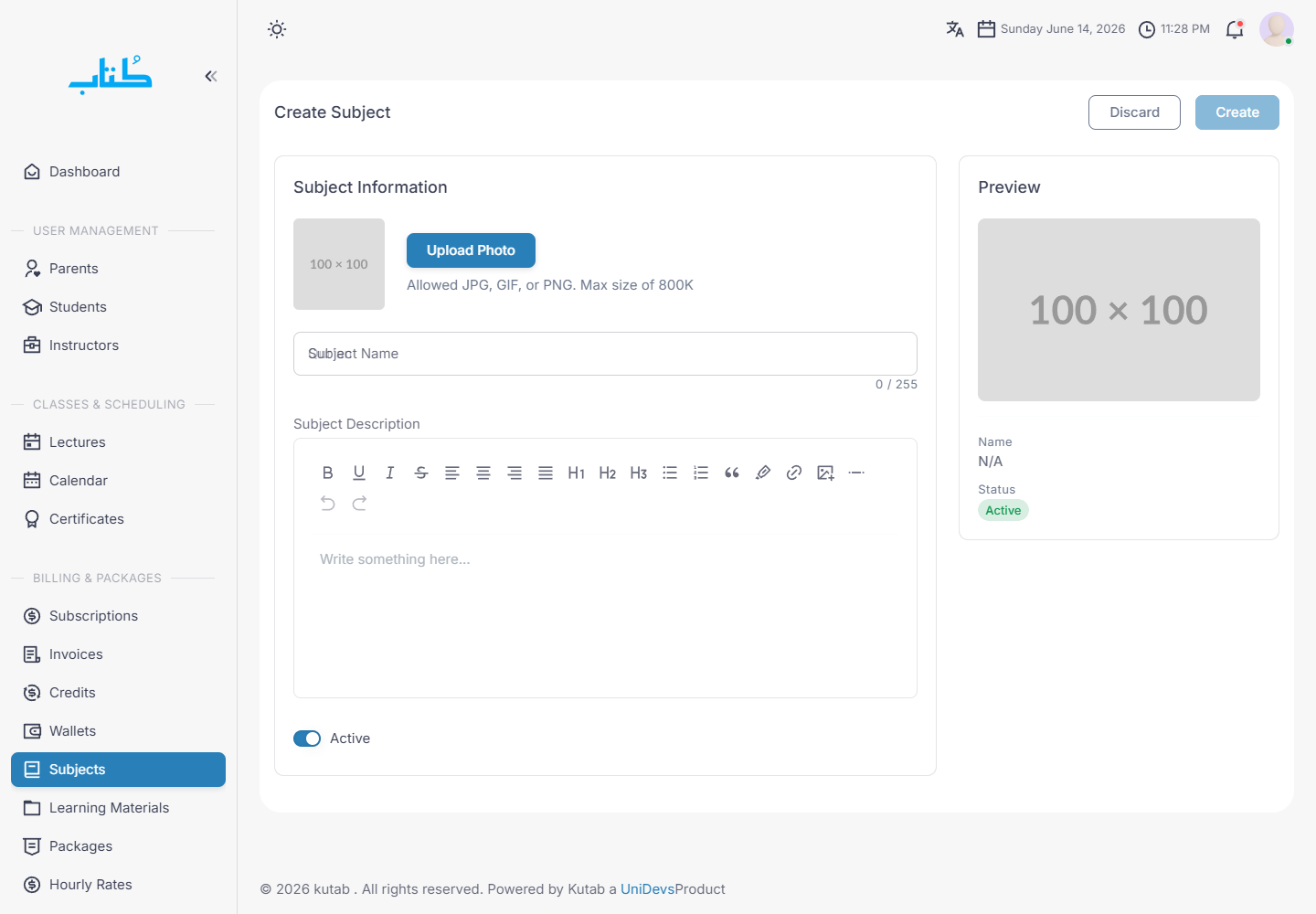Click the time '11:28 PM'
This screenshot has width=1316, height=914.
(x=1185, y=29)
